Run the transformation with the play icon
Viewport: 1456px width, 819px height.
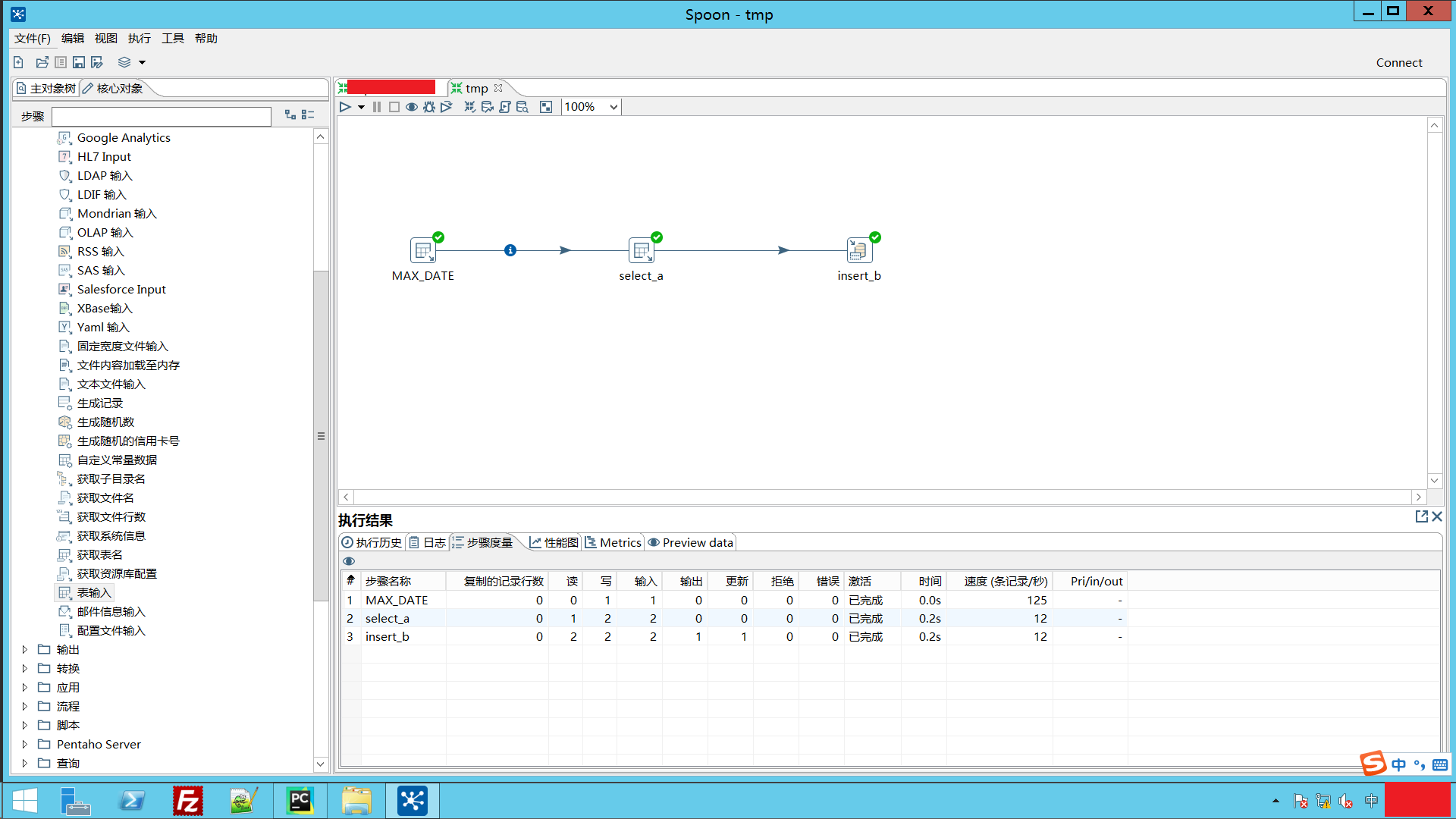345,107
